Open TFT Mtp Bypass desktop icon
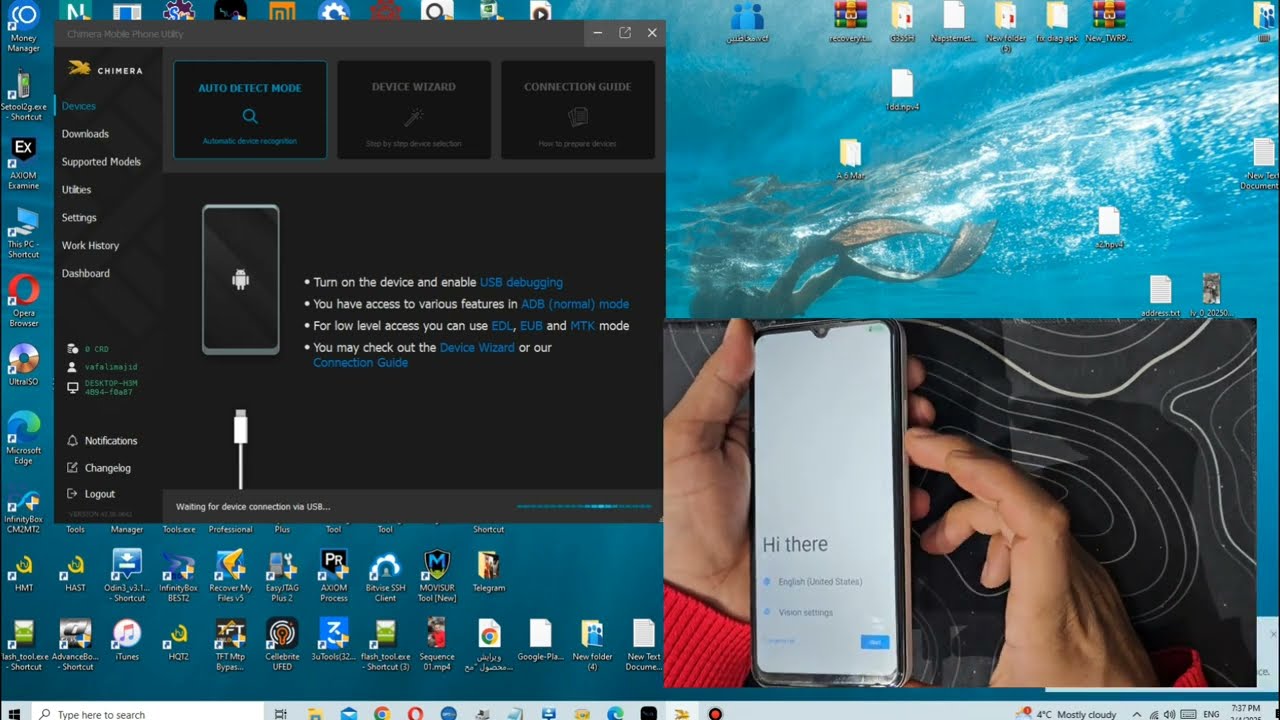1280x720 pixels. 231,644
